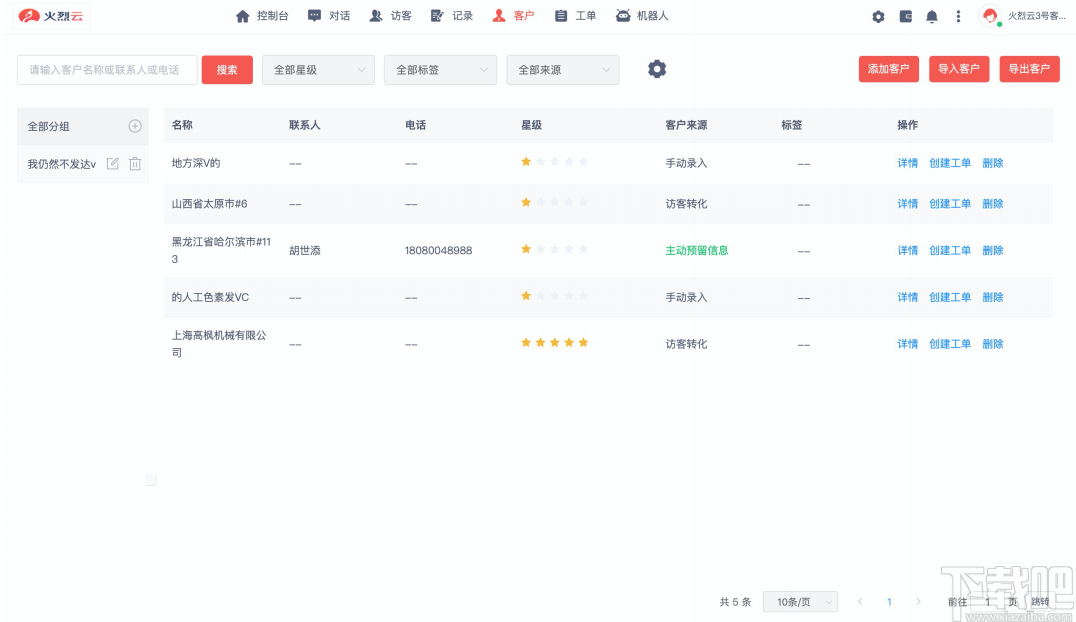Click the 客户来源 column header
This screenshot has width=1076, height=622.
point(686,125)
